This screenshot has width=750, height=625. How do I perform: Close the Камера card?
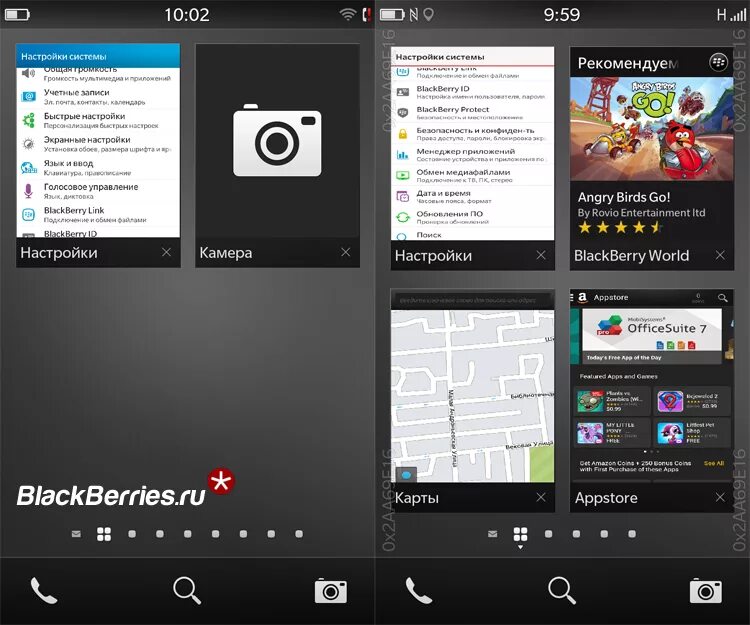tap(345, 252)
